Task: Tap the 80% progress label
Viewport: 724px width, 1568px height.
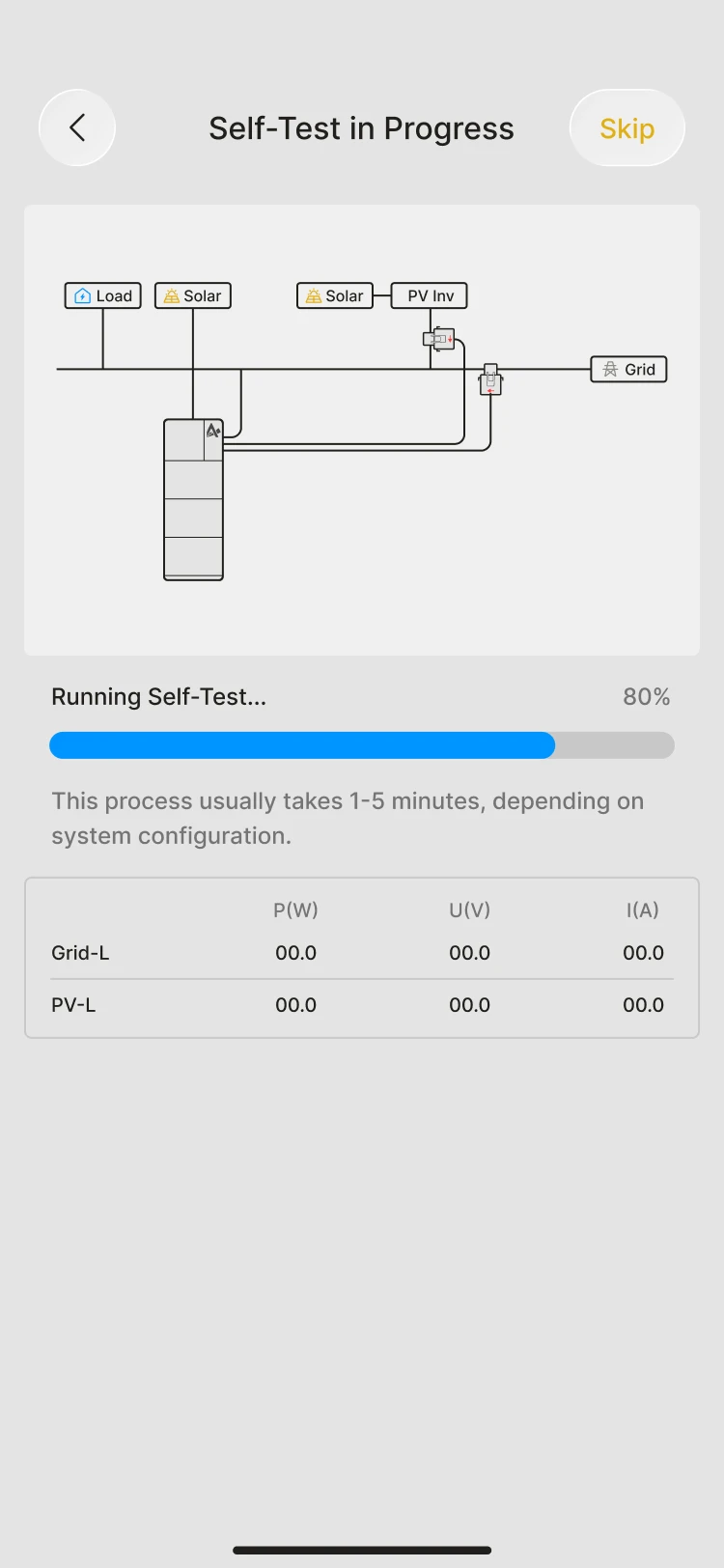Action: pyautogui.click(x=647, y=697)
